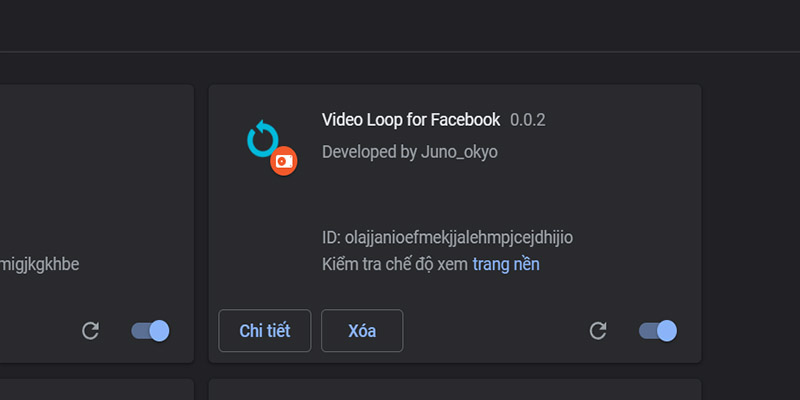Click the extension ID olajjanioefmekjjalehmpjcejdhijio

[x=458, y=238]
